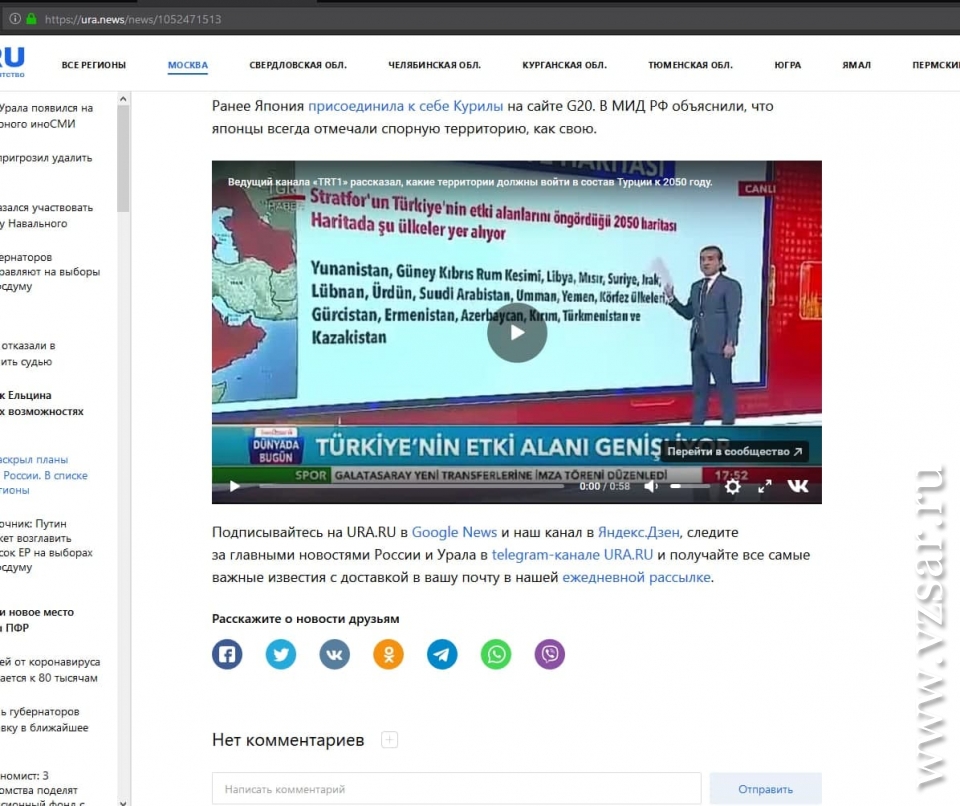
Task: Expand the video to fullscreen
Action: [x=765, y=486]
